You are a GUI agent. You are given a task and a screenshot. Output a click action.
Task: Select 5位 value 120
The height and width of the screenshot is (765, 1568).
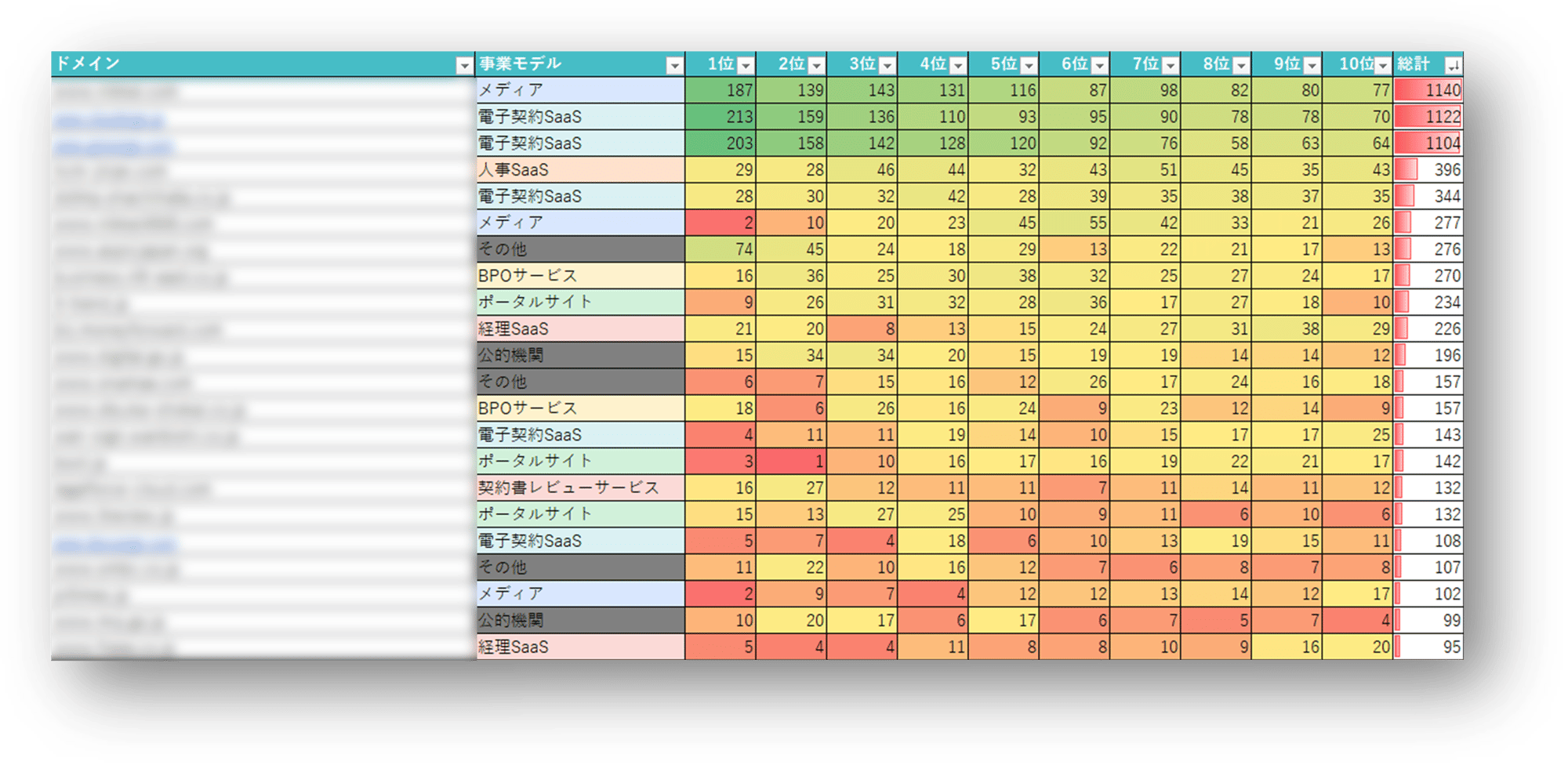point(1004,143)
